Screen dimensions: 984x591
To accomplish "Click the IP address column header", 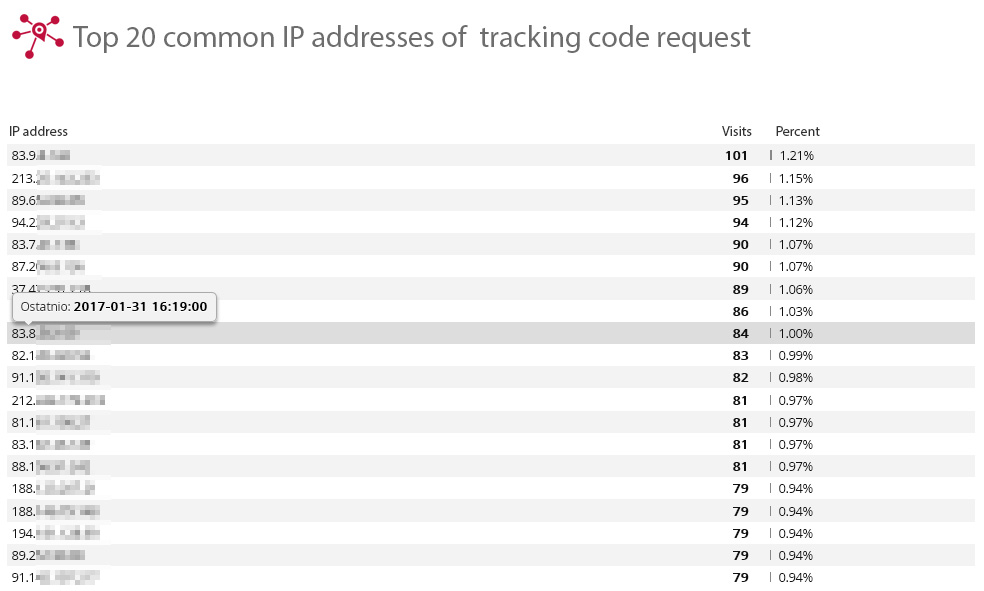I will click(x=38, y=131).
